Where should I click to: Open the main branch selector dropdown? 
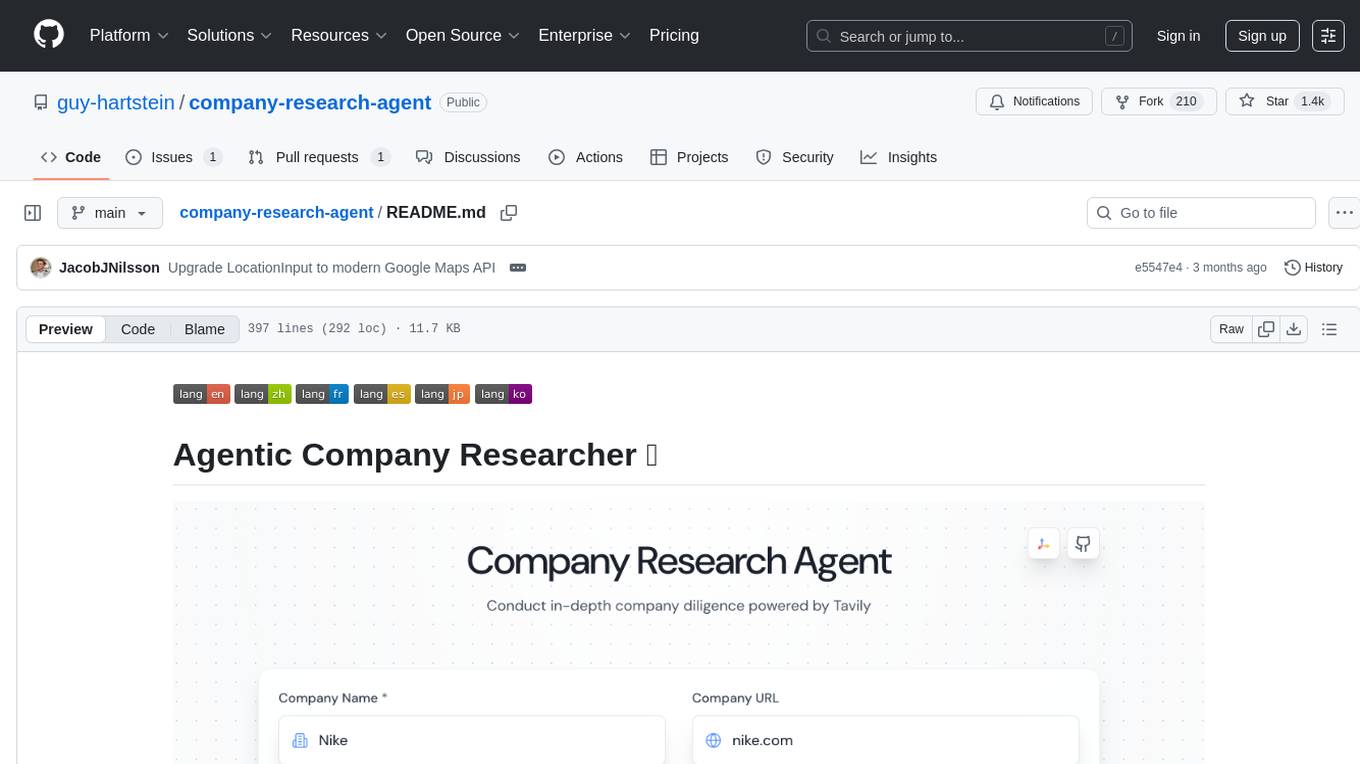(109, 213)
